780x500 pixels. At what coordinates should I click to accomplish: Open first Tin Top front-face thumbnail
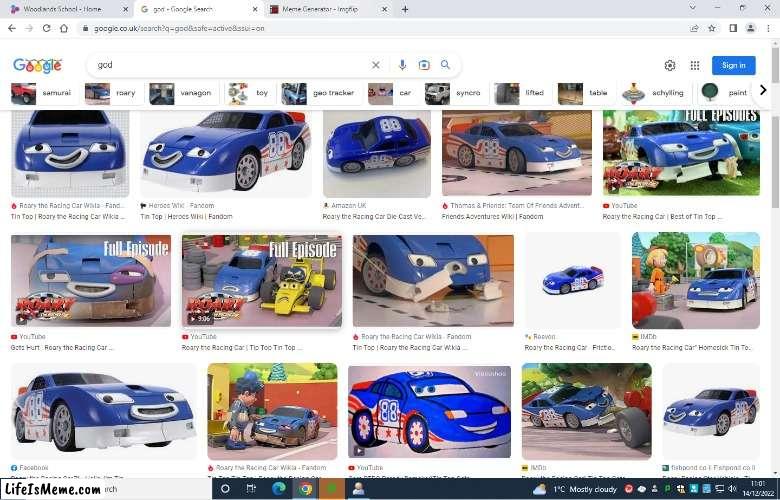[70, 154]
